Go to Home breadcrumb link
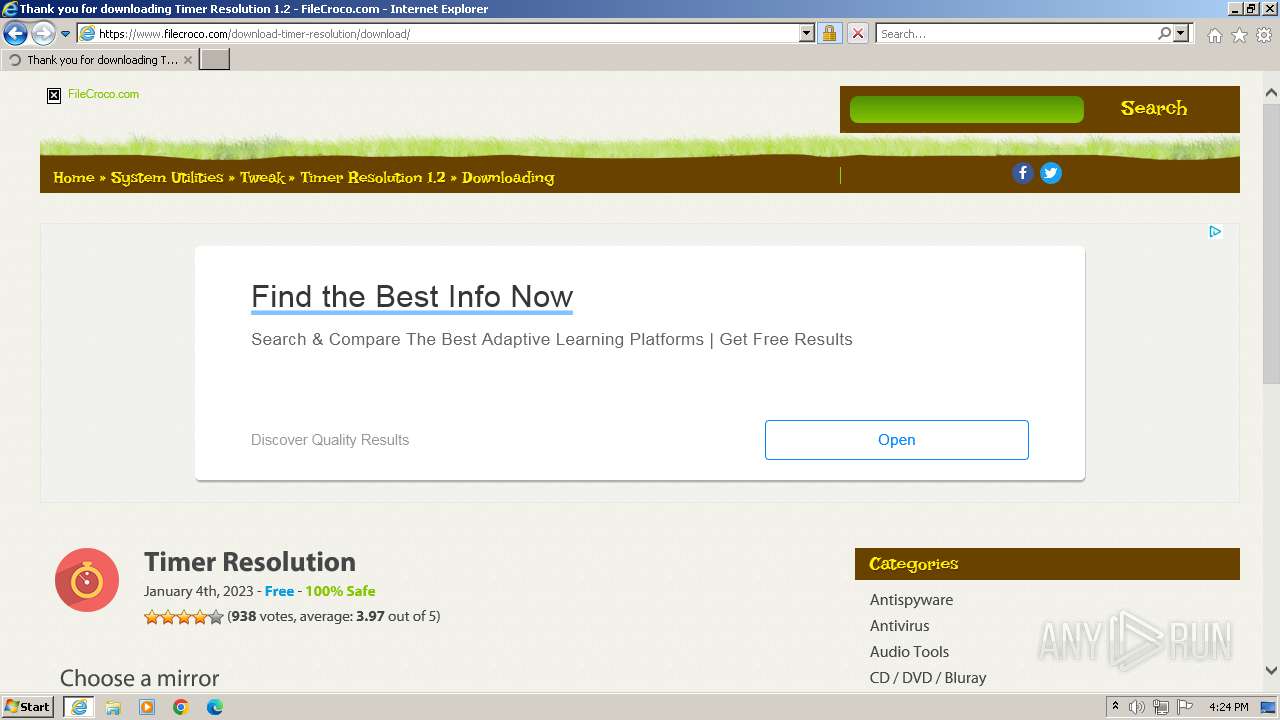The width and height of the screenshot is (1280, 720). [x=73, y=177]
